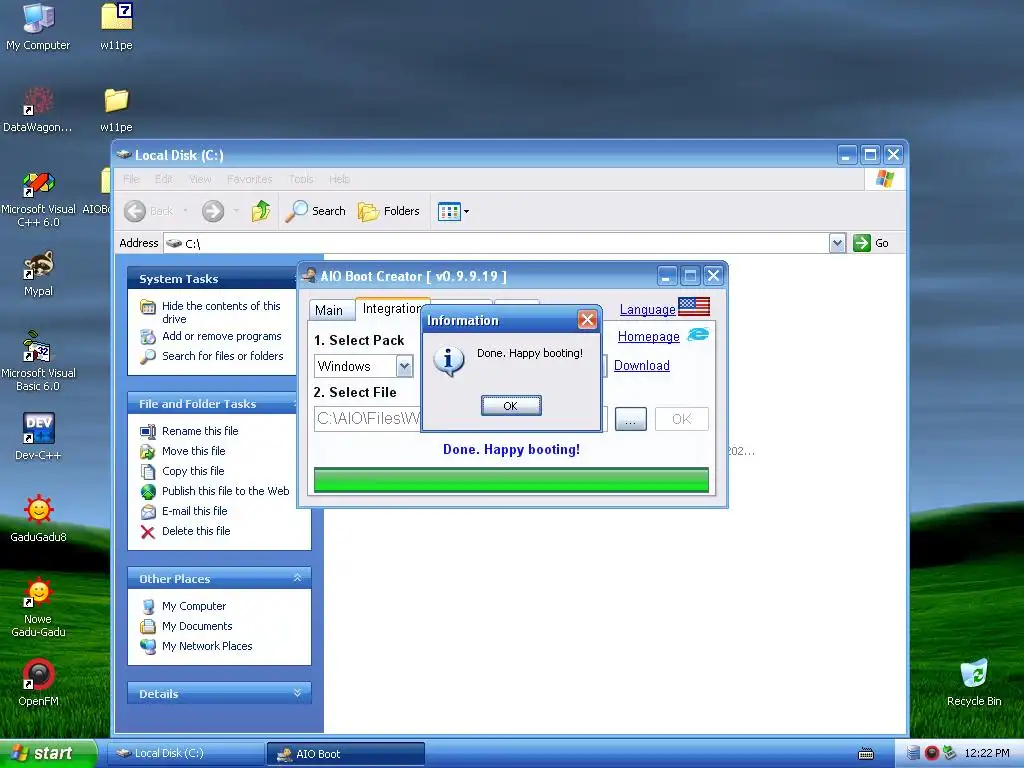
Task: Click Add or remove programs
Action: pyautogui.click(x=221, y=336)
